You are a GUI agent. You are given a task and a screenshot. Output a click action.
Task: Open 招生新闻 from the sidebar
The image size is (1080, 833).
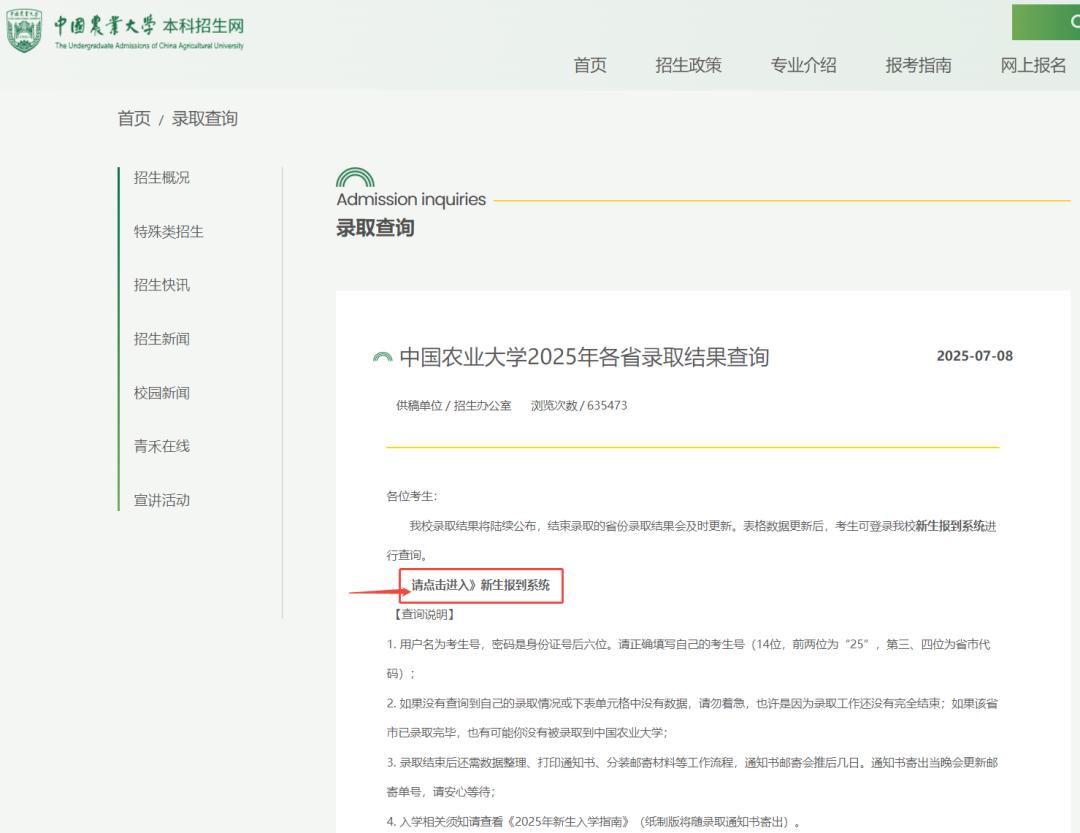pos(162,339)
